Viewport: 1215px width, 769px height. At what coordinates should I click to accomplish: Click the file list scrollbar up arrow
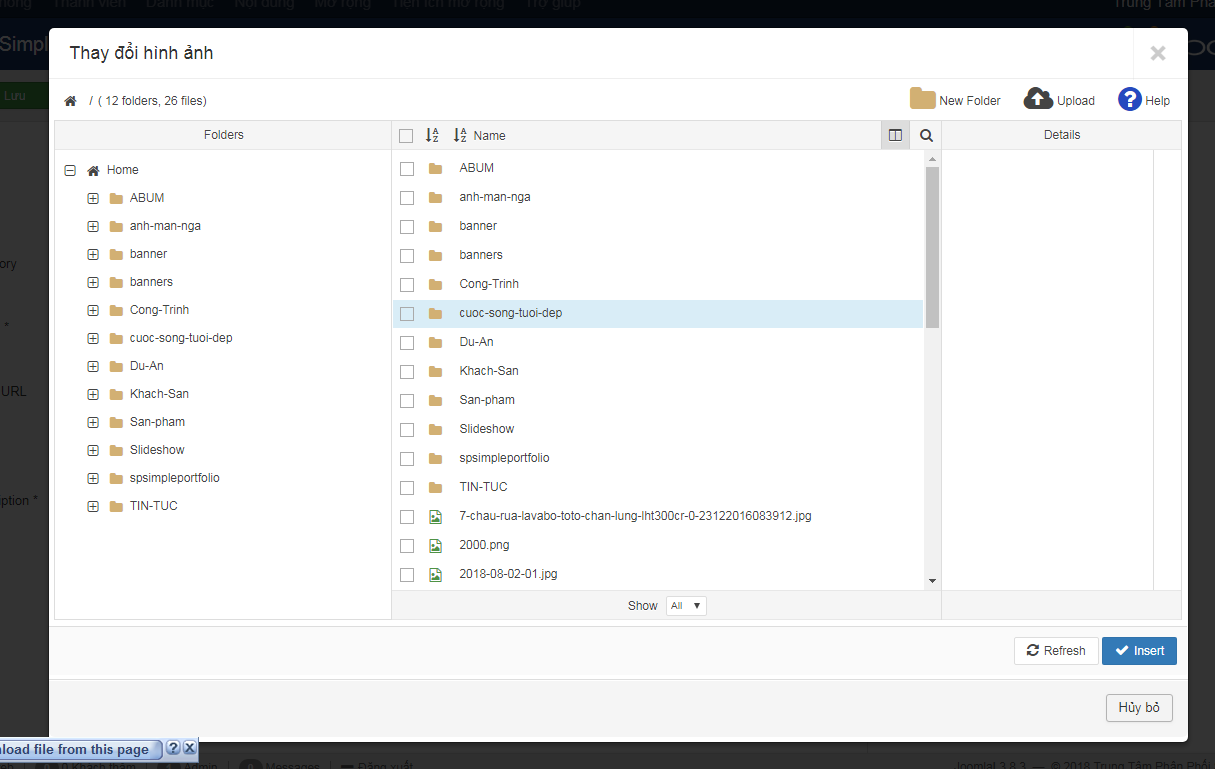tap(932, 159)
